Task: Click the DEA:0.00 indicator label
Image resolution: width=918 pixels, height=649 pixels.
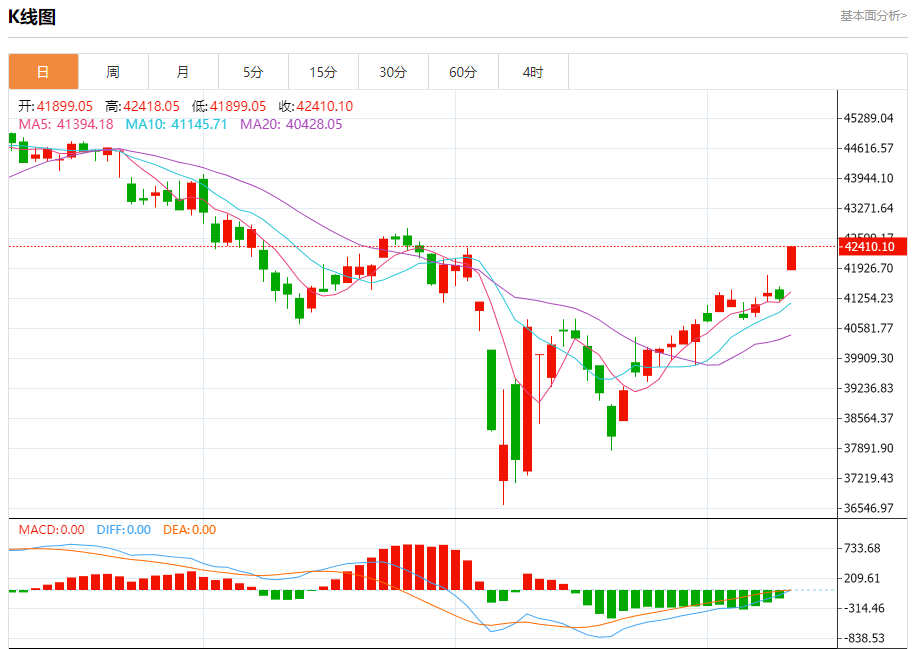Action: (x=189, y=530)
